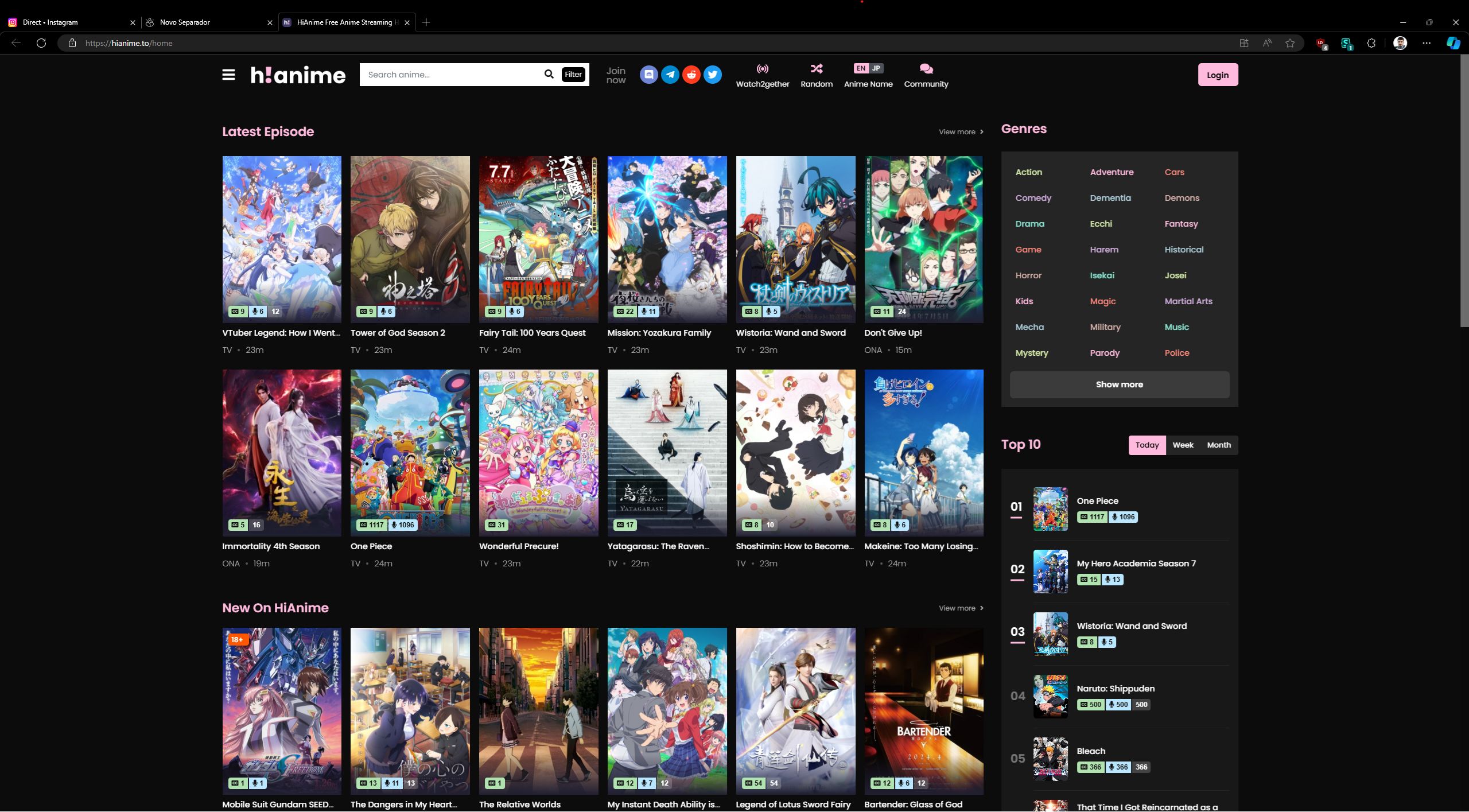Open the Bartender: Glass of God poster
Image resolution: width=1469 pixels, height=812 pixels.
(x=924, y=711)
